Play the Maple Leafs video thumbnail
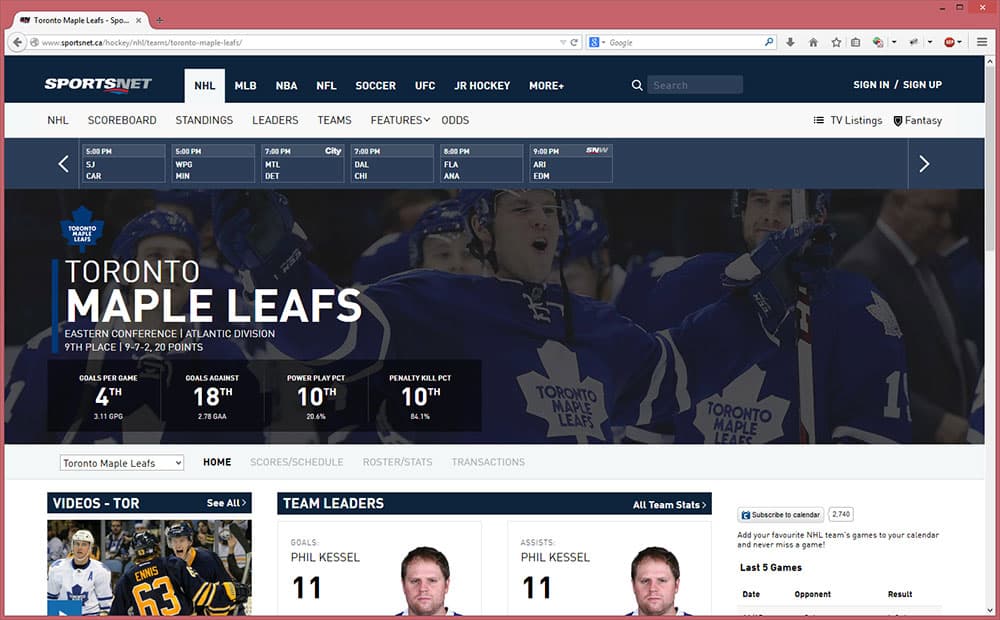Screen dimensions: 1000x620 tap(149, 568)
